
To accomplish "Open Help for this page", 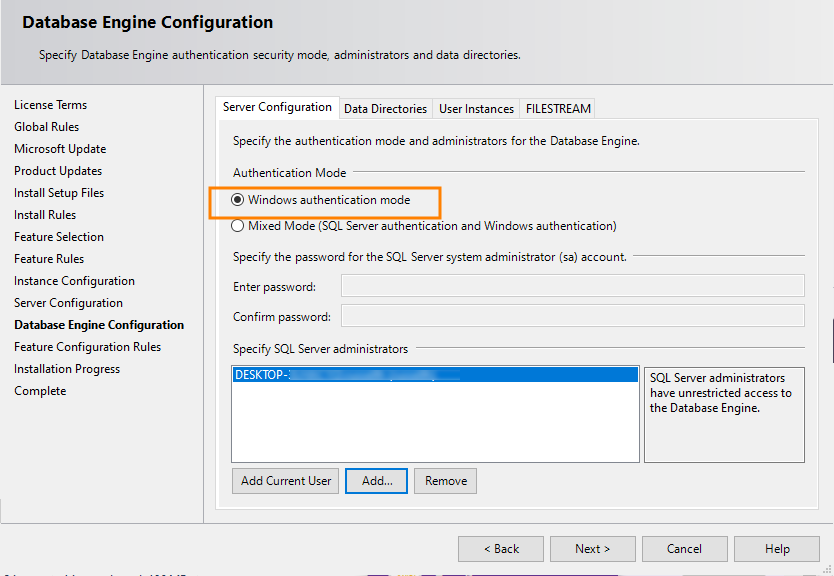I will click(777, 549).
